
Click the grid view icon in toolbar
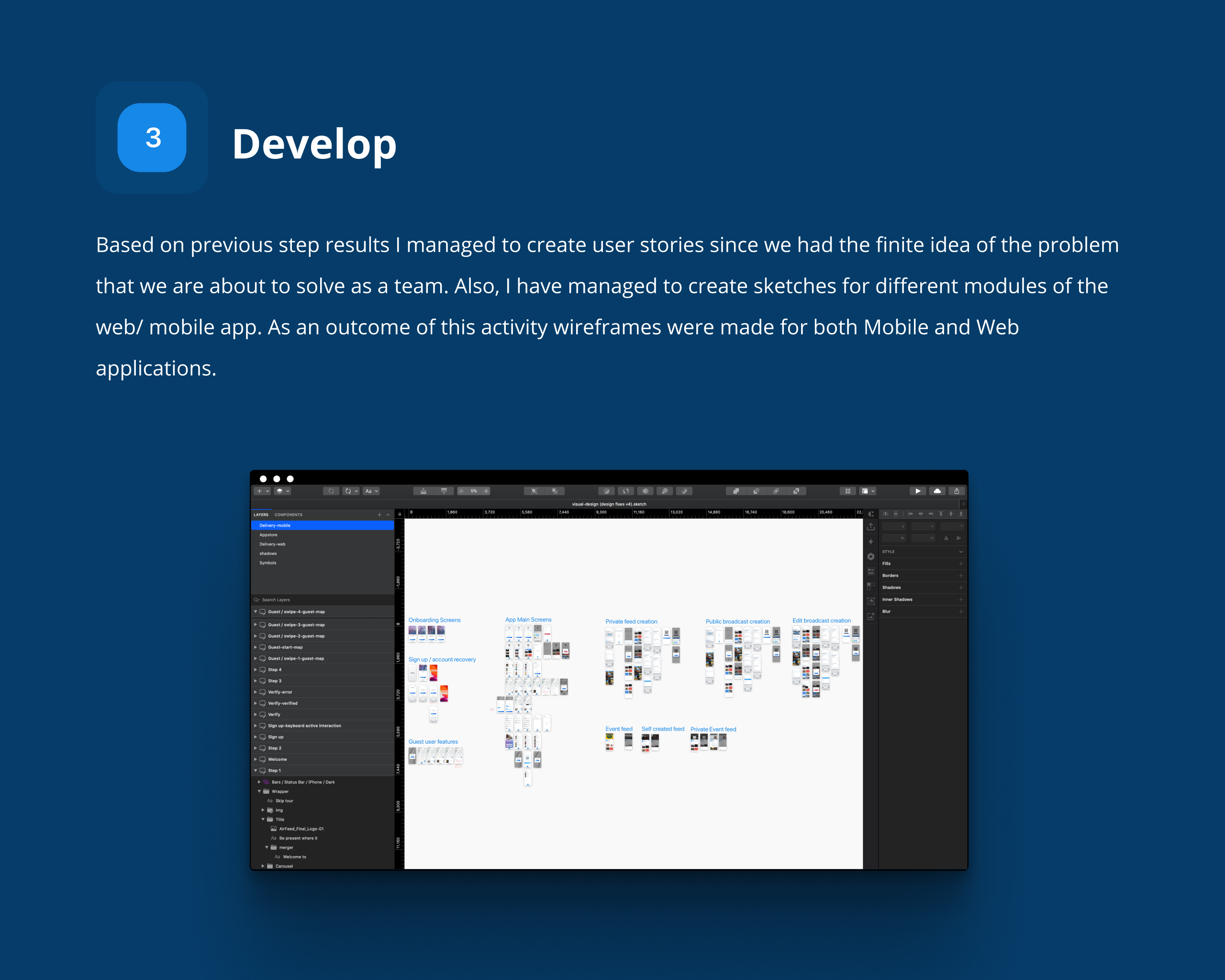tap(848, 491)
